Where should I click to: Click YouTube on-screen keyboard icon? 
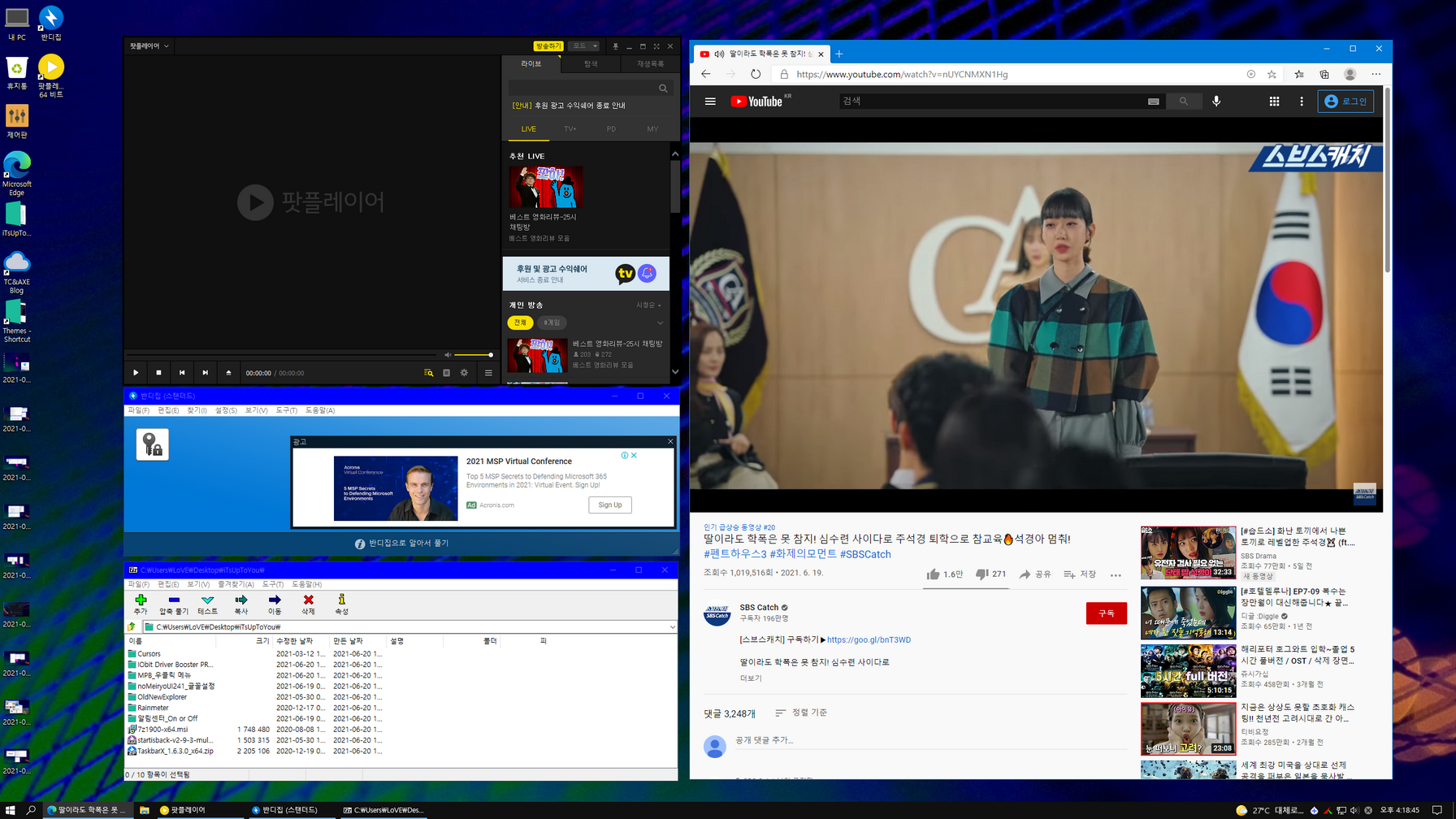[1153, 102]
